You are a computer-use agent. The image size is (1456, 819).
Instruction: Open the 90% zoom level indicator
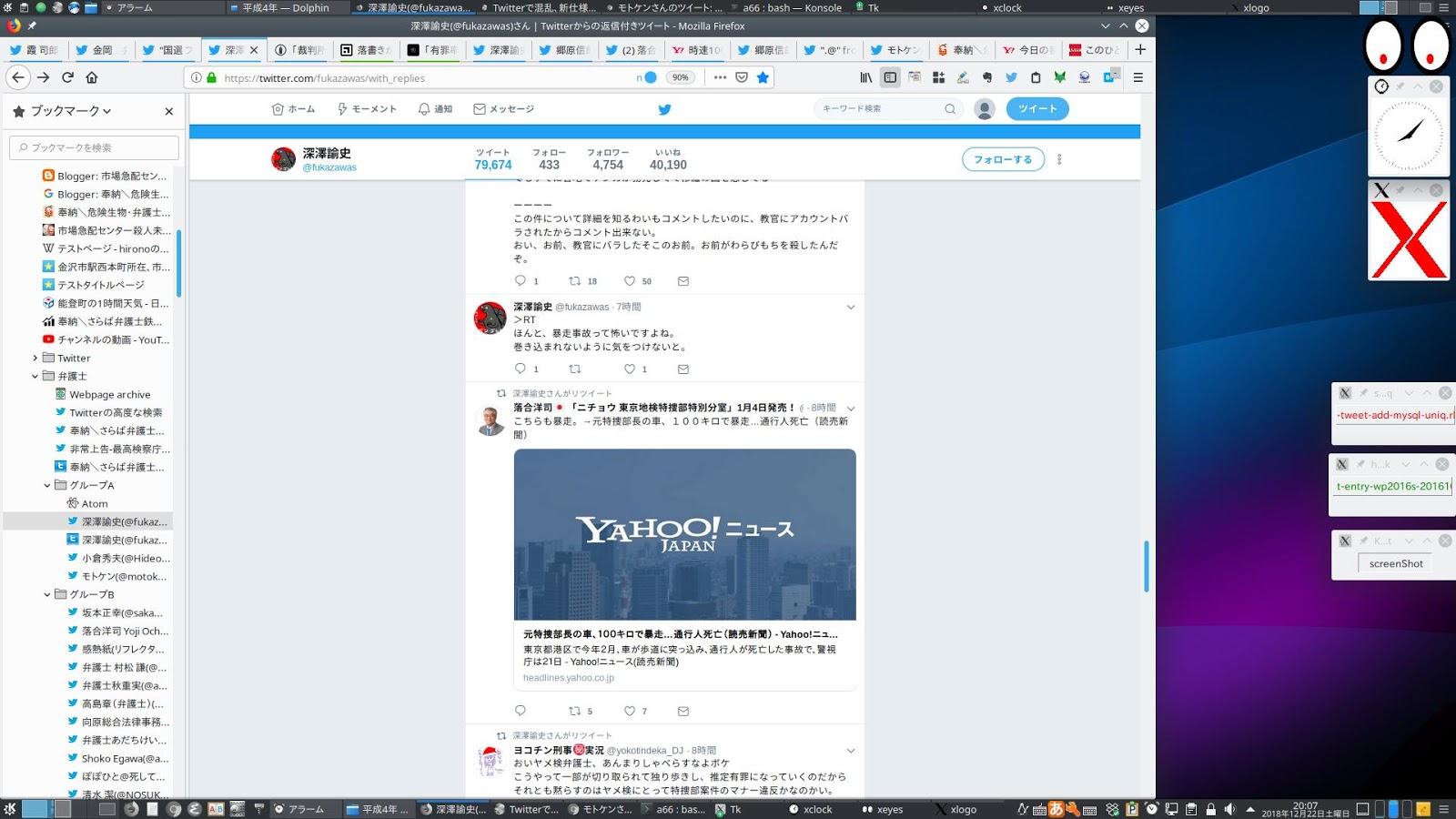pyautogui.click(x=681, y=77)
